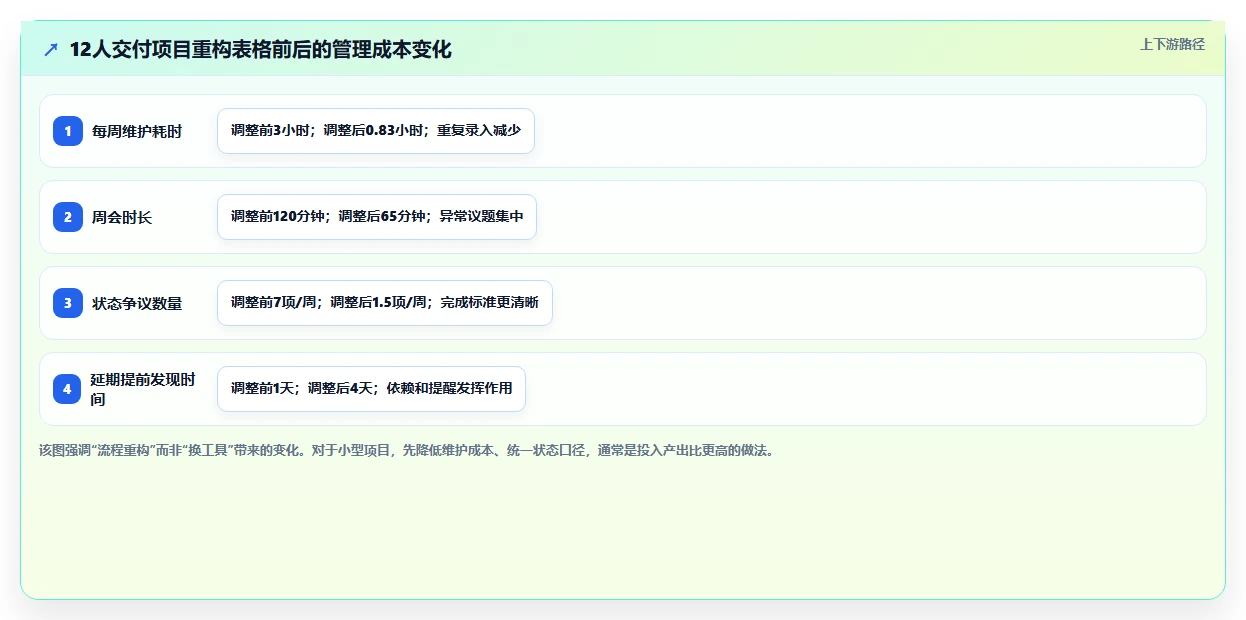
Task: Select the number 2 badge for 周会时长
Action: [68, 217]
